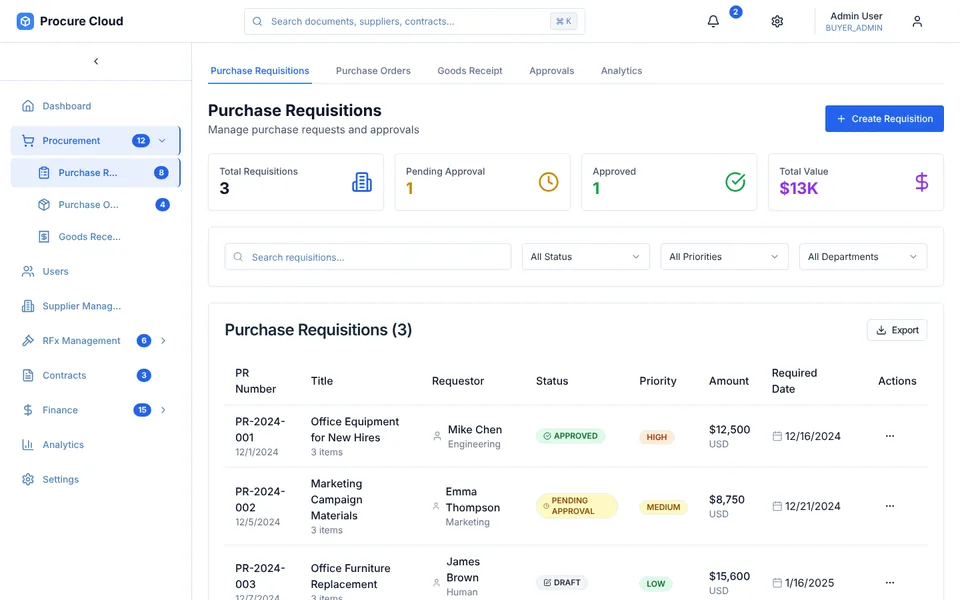The width and height of the screenshot is (960, 600).
Task: Open actions menu for PR-2024-002
Action: 890,506
